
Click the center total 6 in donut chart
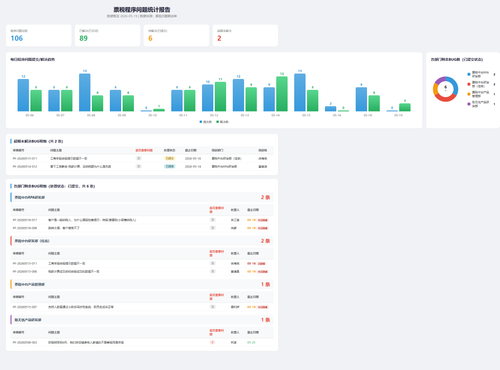pos(445,87)
